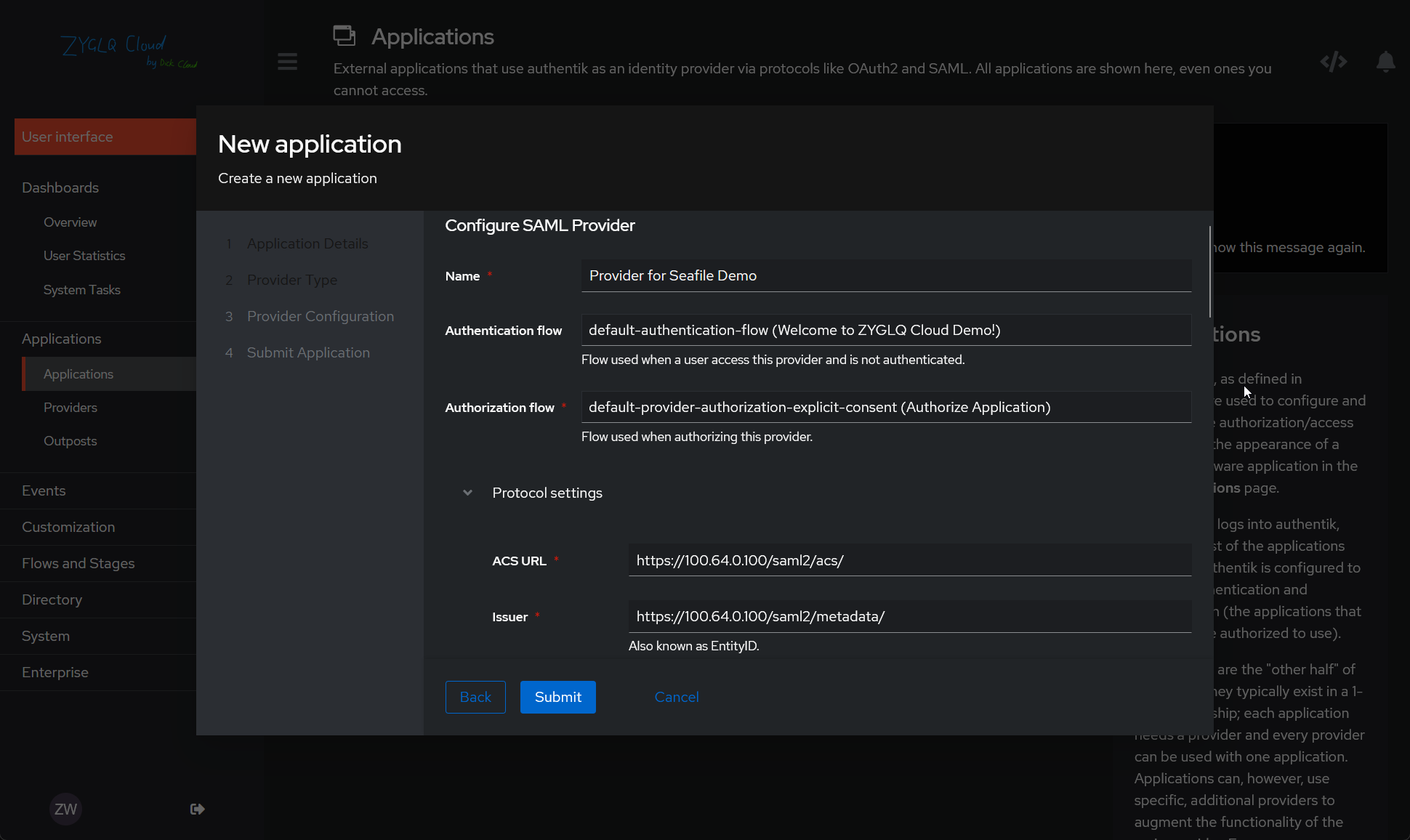Cancel the new application wizard

677,697
